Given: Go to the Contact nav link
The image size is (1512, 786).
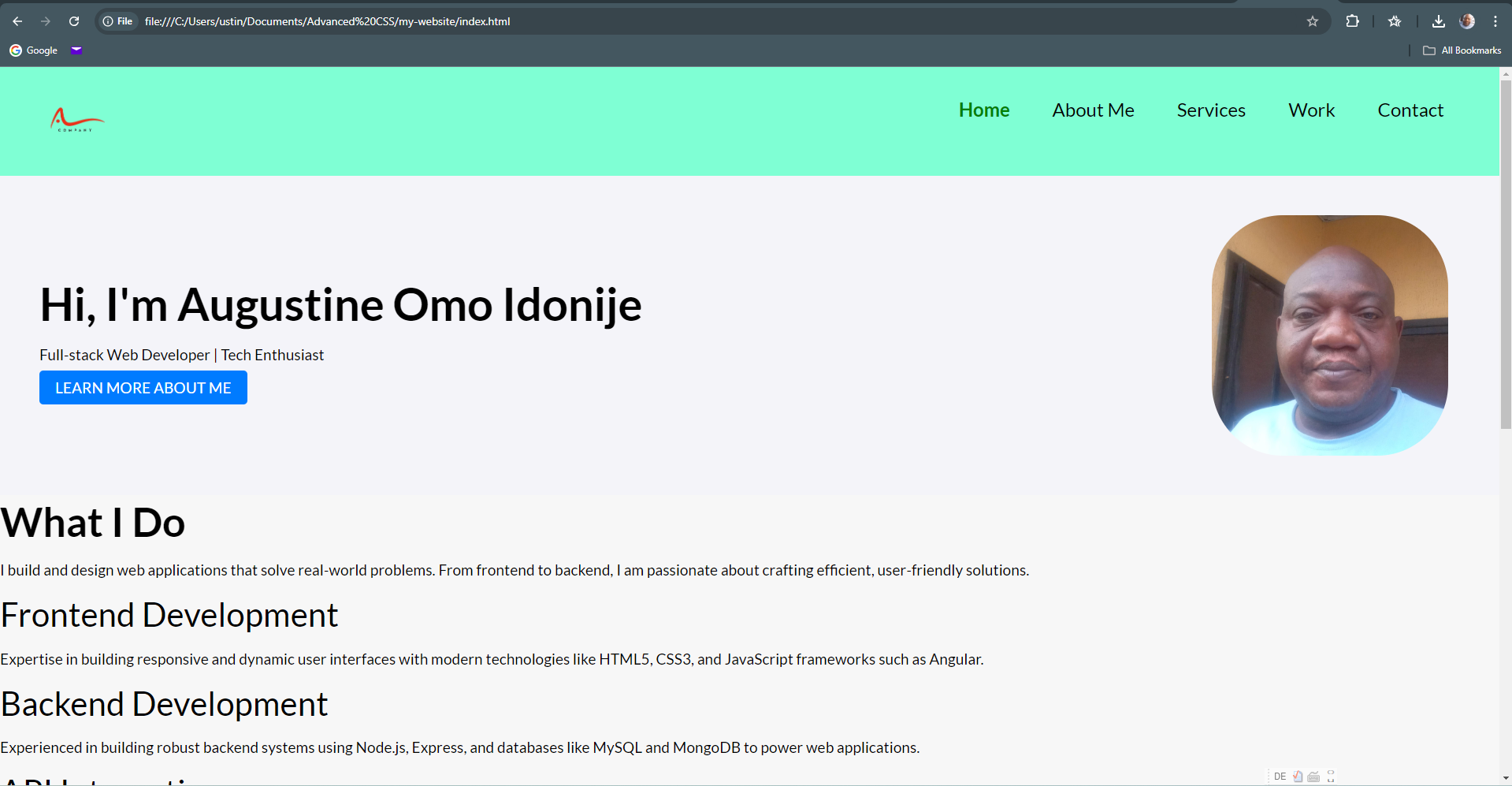Looking at the screenshot, I should coord(1410,110).
